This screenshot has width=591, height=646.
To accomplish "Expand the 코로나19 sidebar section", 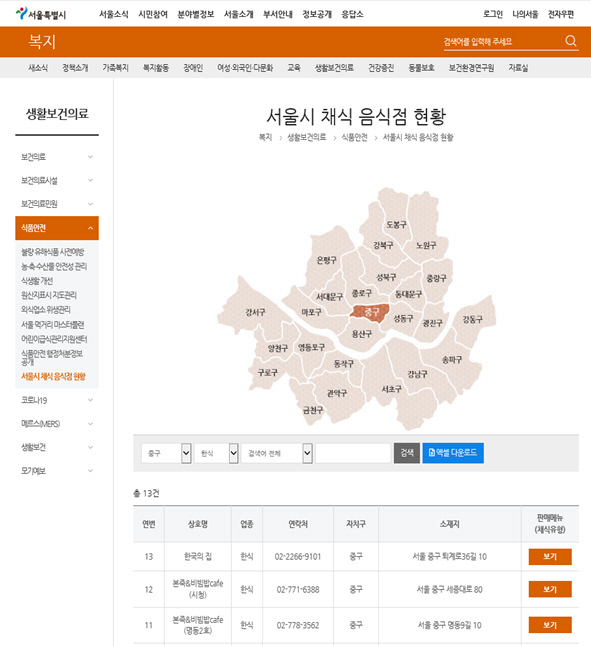I will (57, 400).
